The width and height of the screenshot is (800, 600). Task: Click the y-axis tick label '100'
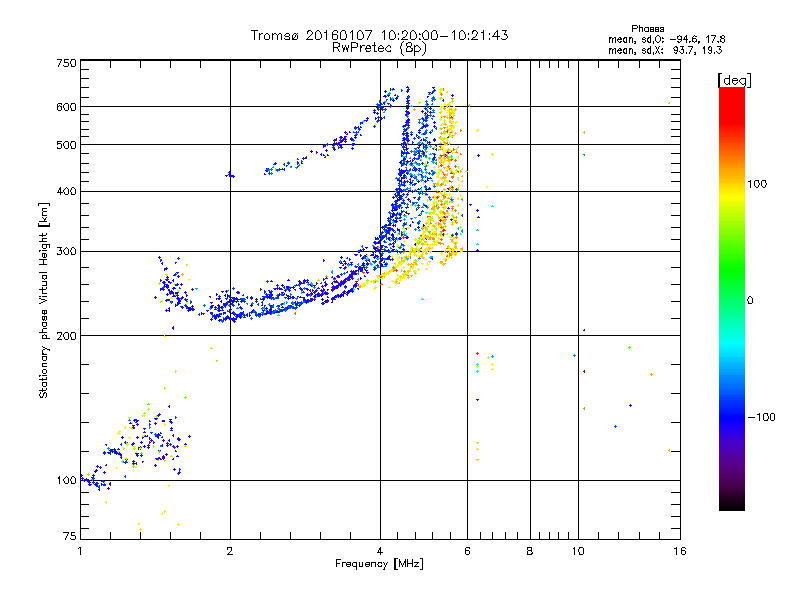pyautogui.click(x=66, y=481)
